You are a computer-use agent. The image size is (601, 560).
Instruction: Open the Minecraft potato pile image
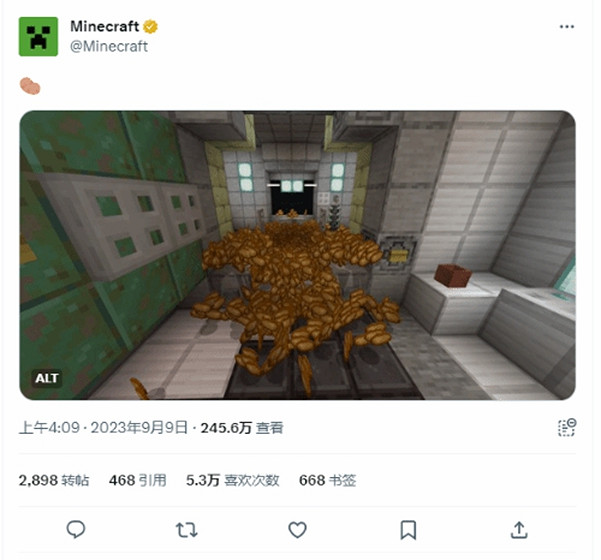[297, 255]
